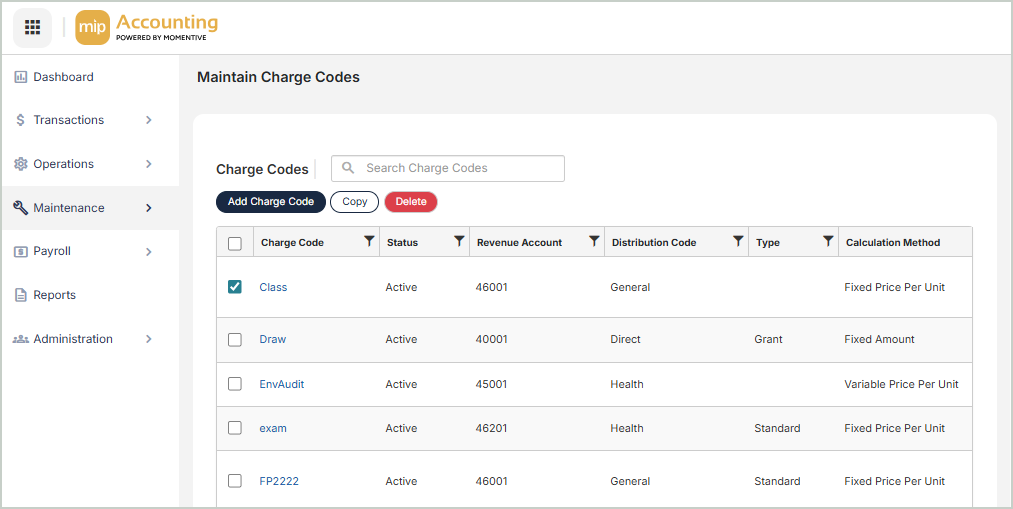Image resolution: width=1013 pixels, height=509 pixels.
Task: Open the Type column filter icon
Action: (828, 241)
